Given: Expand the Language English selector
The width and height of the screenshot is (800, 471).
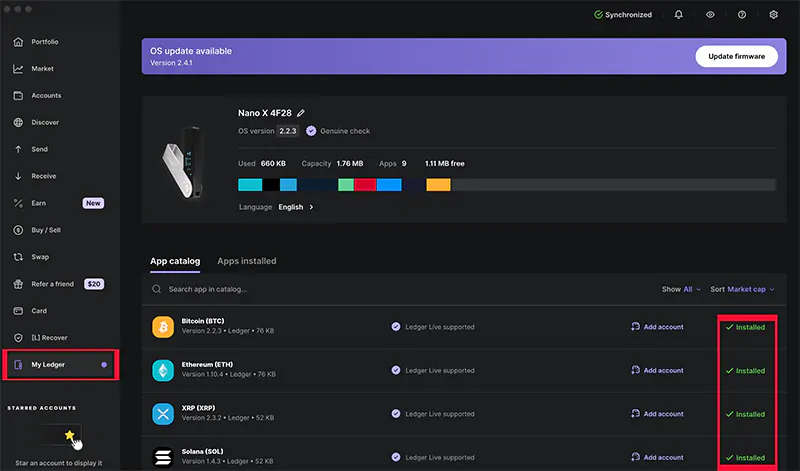Looking at the screenshot, I should (x=295, y=207).
